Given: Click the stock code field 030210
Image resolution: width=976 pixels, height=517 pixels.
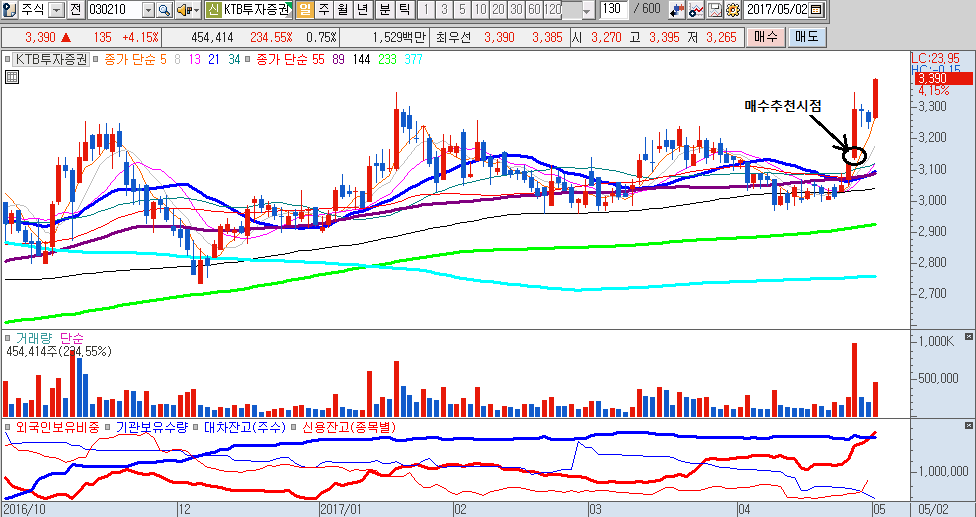Looking at the screenshot, I should pos(115,10).
